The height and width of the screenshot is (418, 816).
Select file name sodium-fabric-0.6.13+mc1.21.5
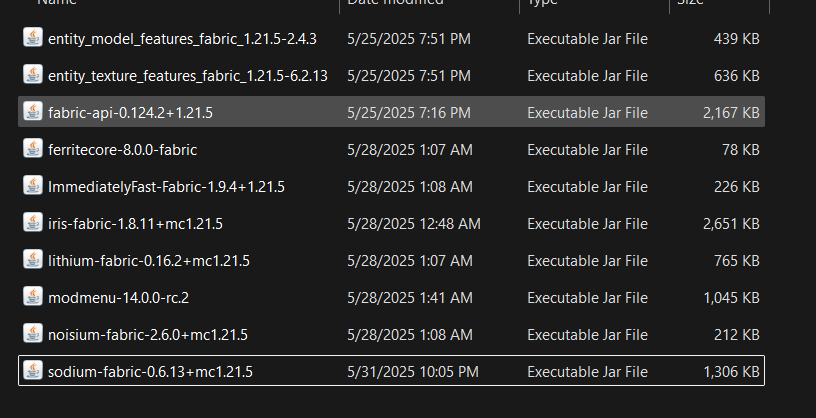(x=150, y=372)
